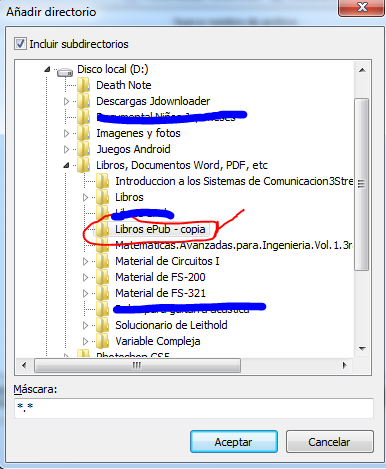Select Material de Circuitos I name
Screen dimensions: 386x469
[167, 261]
